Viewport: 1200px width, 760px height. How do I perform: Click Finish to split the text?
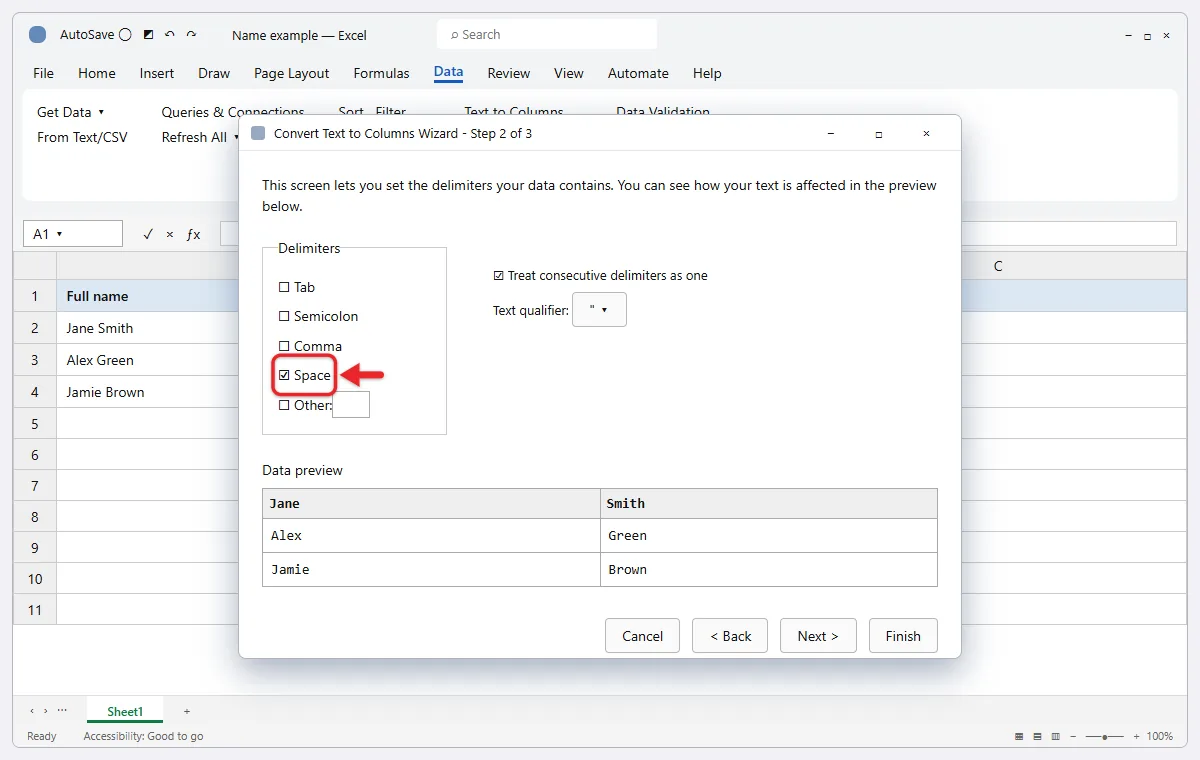[x=903, y=636]
